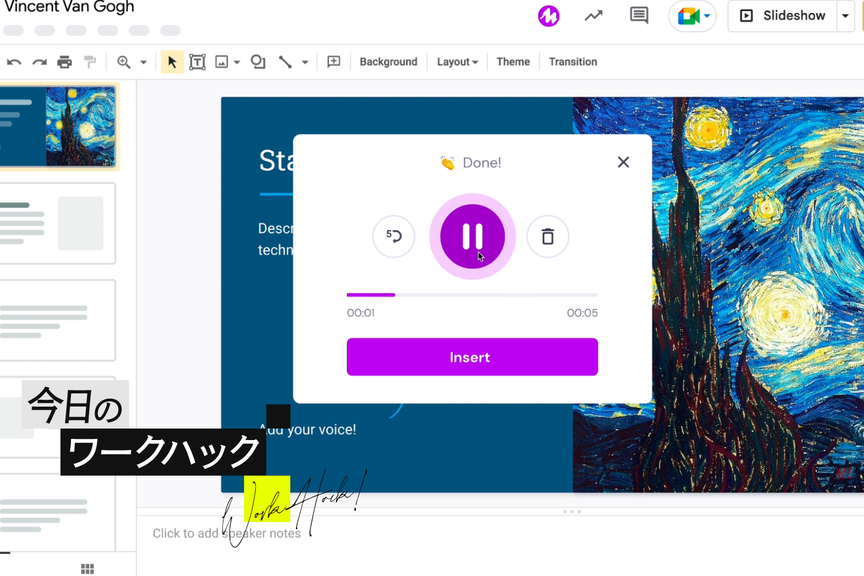Viewport: 864px width, 576px height.
Task: Open the Layout dropdown
Action: [x=457, y=62]
